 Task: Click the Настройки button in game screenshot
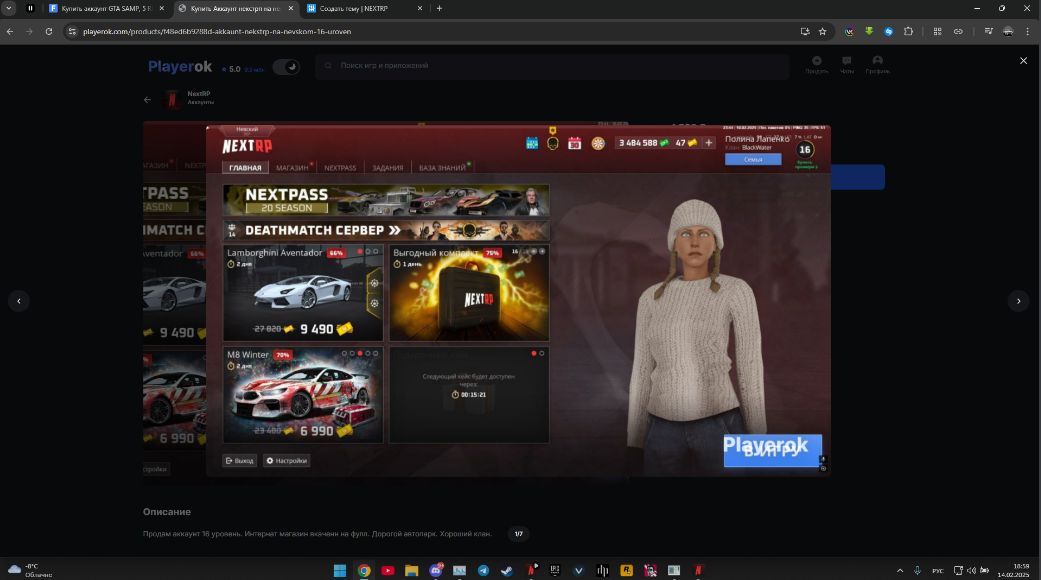pyautogui.click(x=287, y=461)
